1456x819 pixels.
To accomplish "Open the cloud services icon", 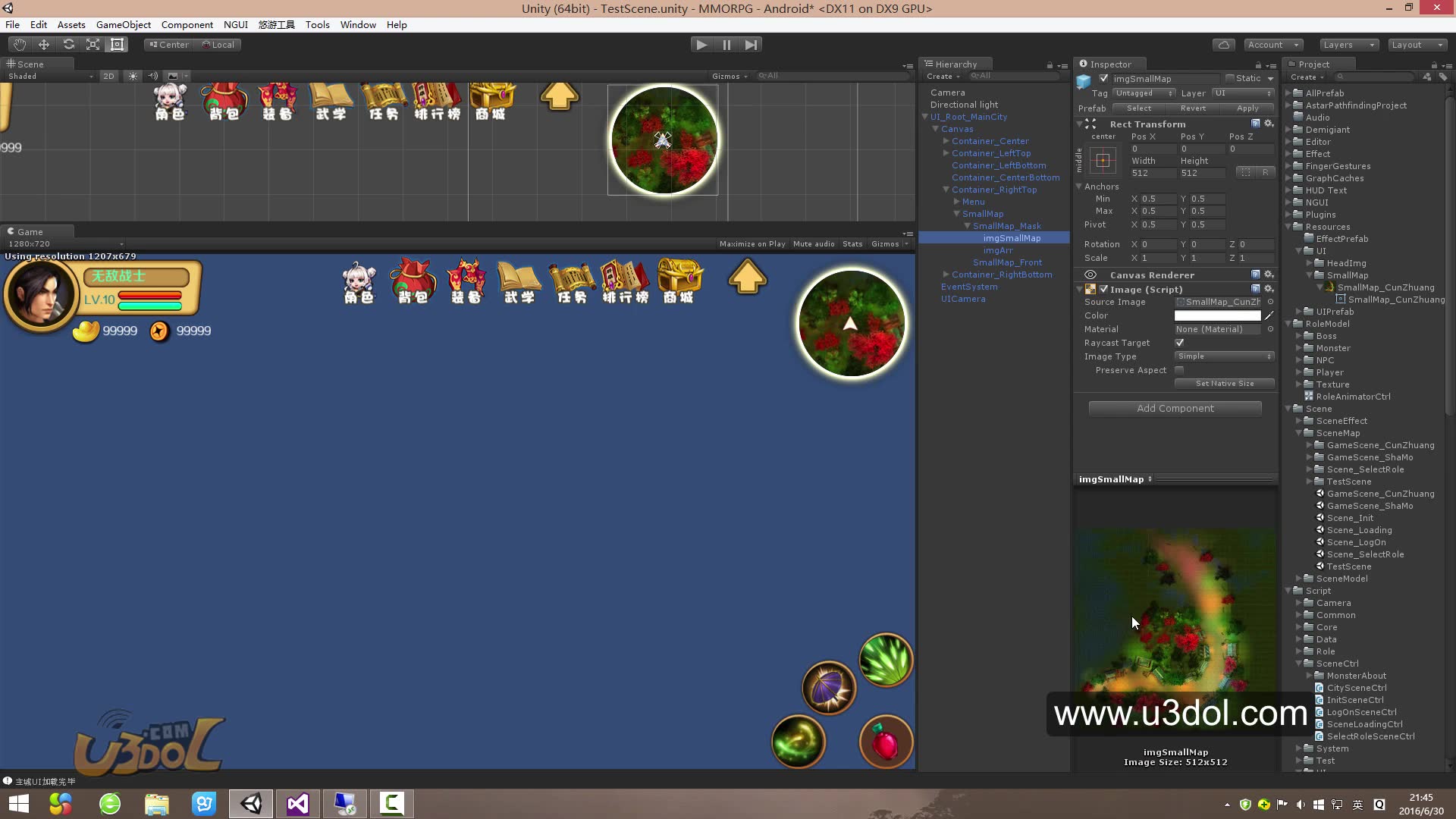I will point(1223,45).
